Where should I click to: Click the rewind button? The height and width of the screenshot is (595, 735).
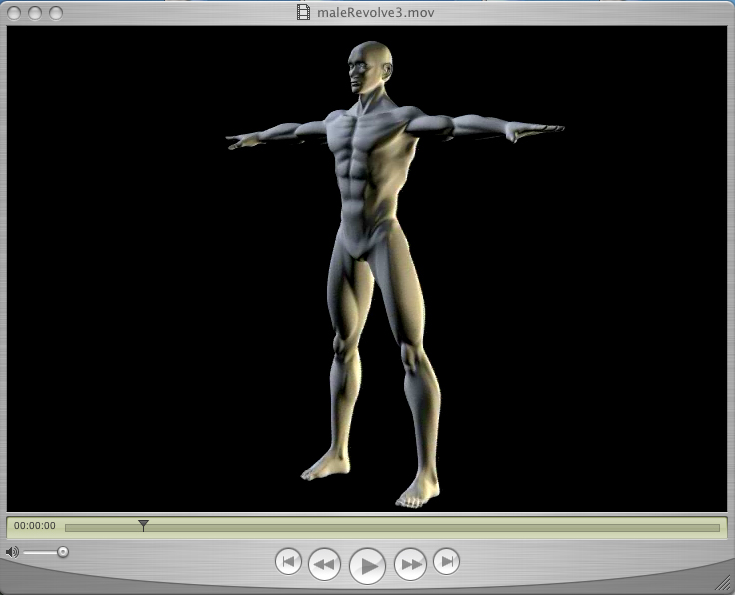324,565
